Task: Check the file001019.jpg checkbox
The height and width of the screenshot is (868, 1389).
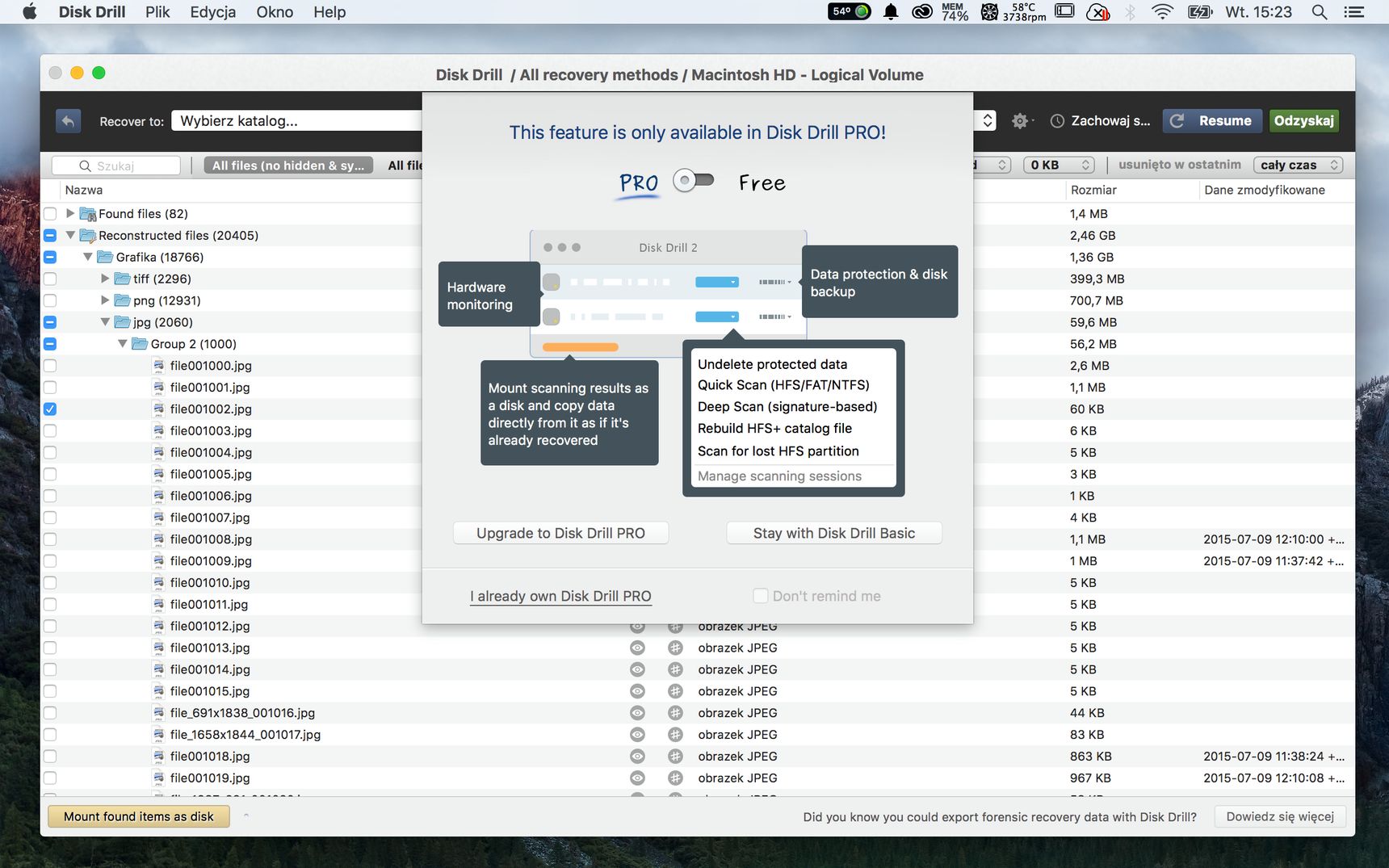Action: coord(50,778)
